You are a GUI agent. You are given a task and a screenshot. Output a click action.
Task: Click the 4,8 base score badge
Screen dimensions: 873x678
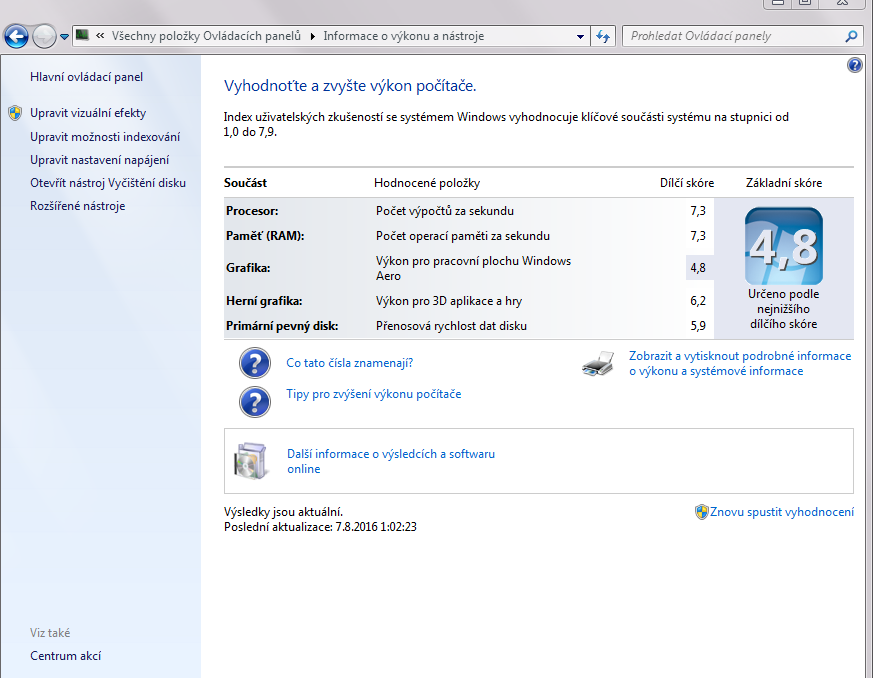tap(783, 245)
